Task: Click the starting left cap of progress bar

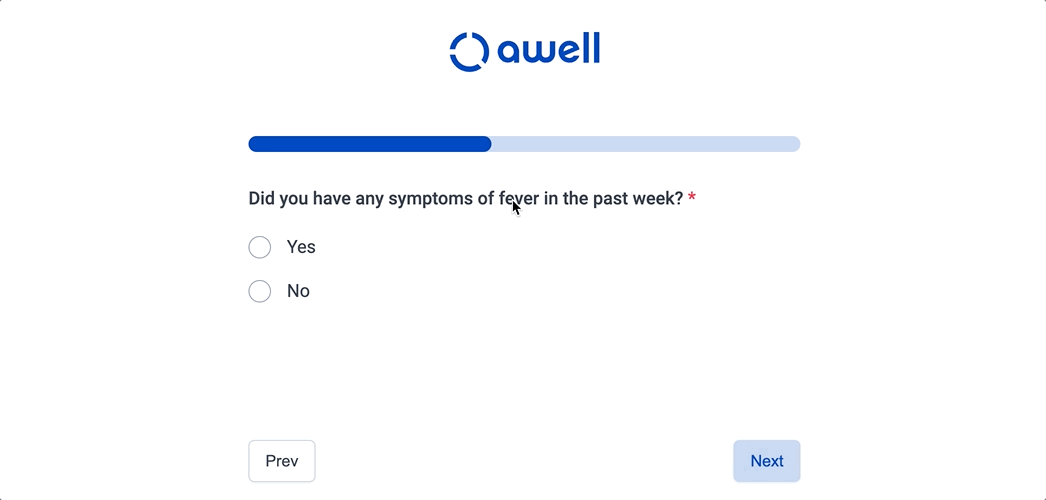Action: tap(254, 144)
